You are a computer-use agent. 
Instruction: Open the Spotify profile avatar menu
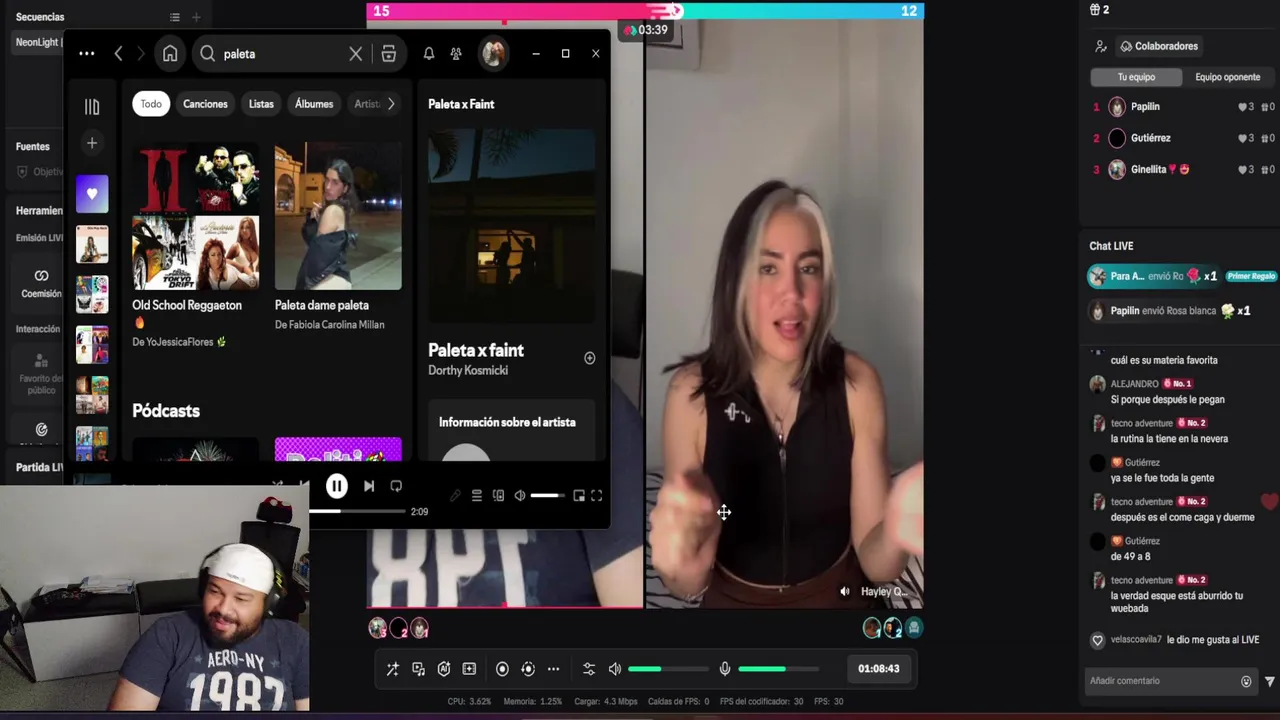click(x=493, y=54)
